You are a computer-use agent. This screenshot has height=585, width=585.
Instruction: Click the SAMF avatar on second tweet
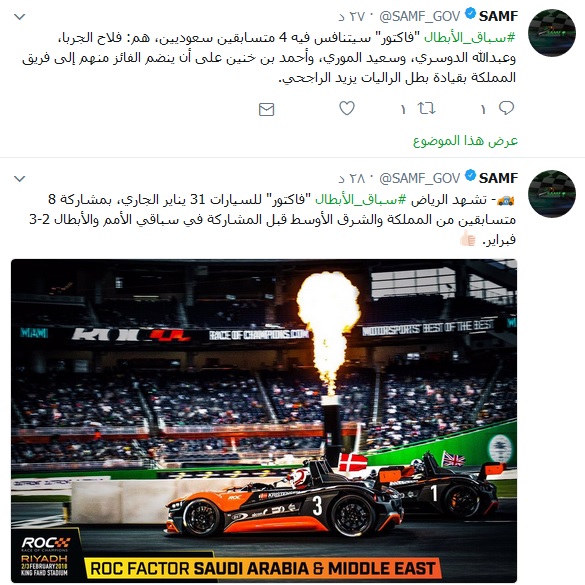pyautogui.click(x=552, y=194)
